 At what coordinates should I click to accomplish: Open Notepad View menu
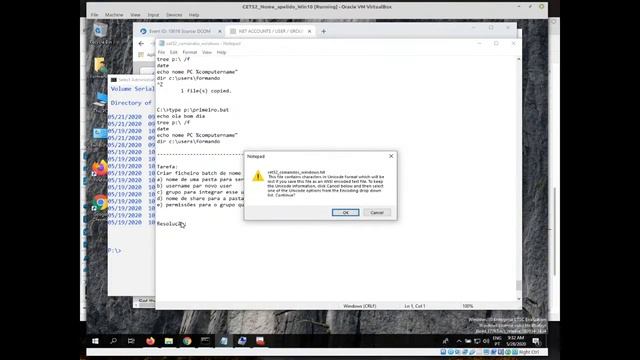[x=207, y=52]
